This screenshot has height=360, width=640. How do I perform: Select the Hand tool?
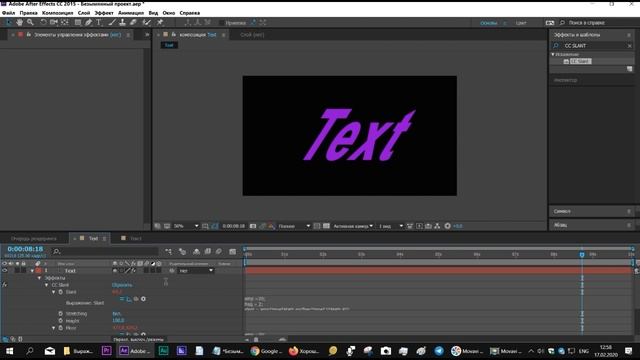(20, 22)
